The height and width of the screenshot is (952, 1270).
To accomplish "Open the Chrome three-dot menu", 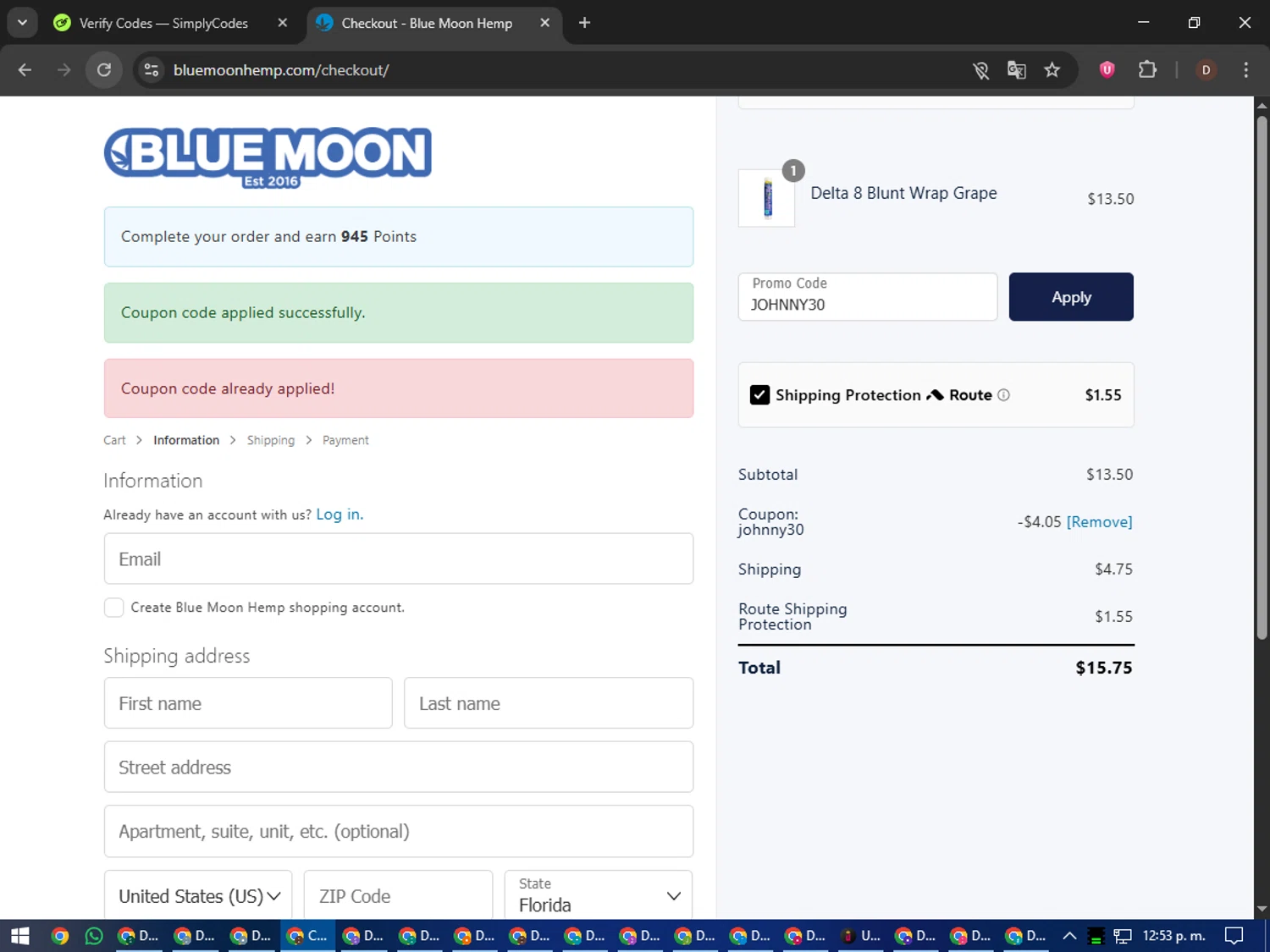I will click(x=1245, y=70).
